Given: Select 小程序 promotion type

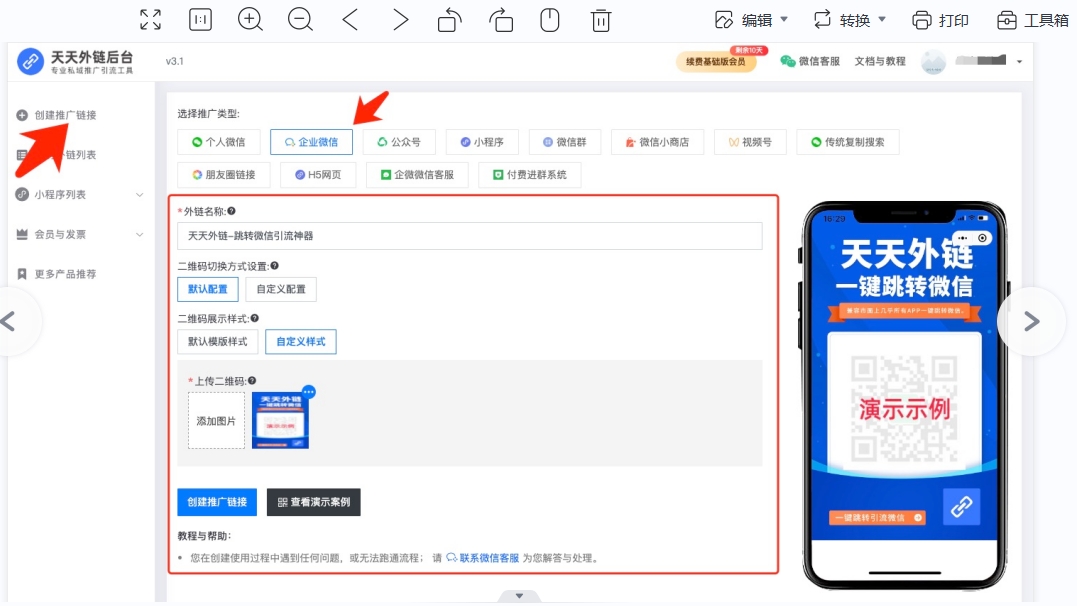Looking at the screenshot, I should click(482, 142).
